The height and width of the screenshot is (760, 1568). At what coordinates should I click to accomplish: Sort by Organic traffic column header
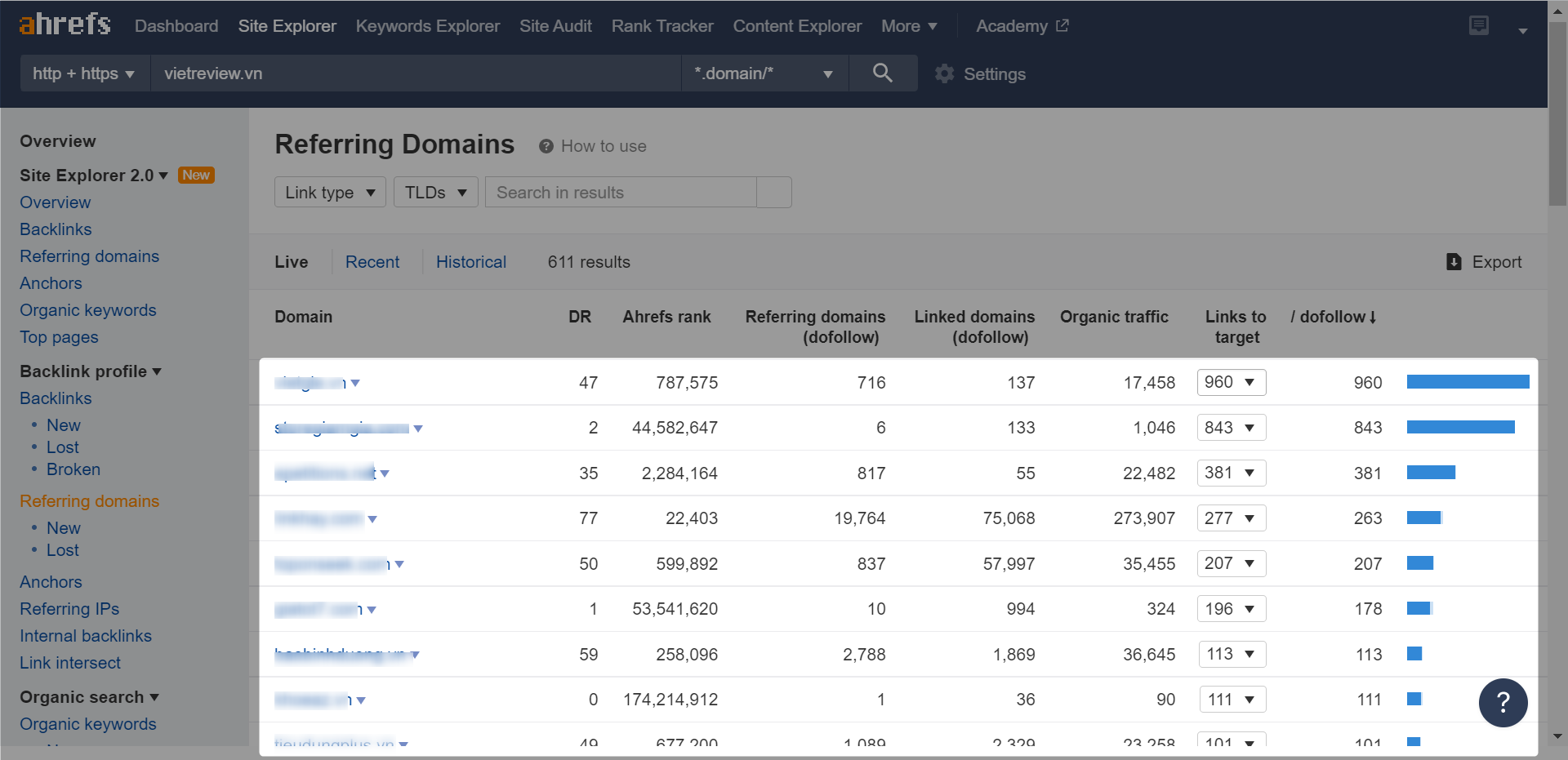1114,317
